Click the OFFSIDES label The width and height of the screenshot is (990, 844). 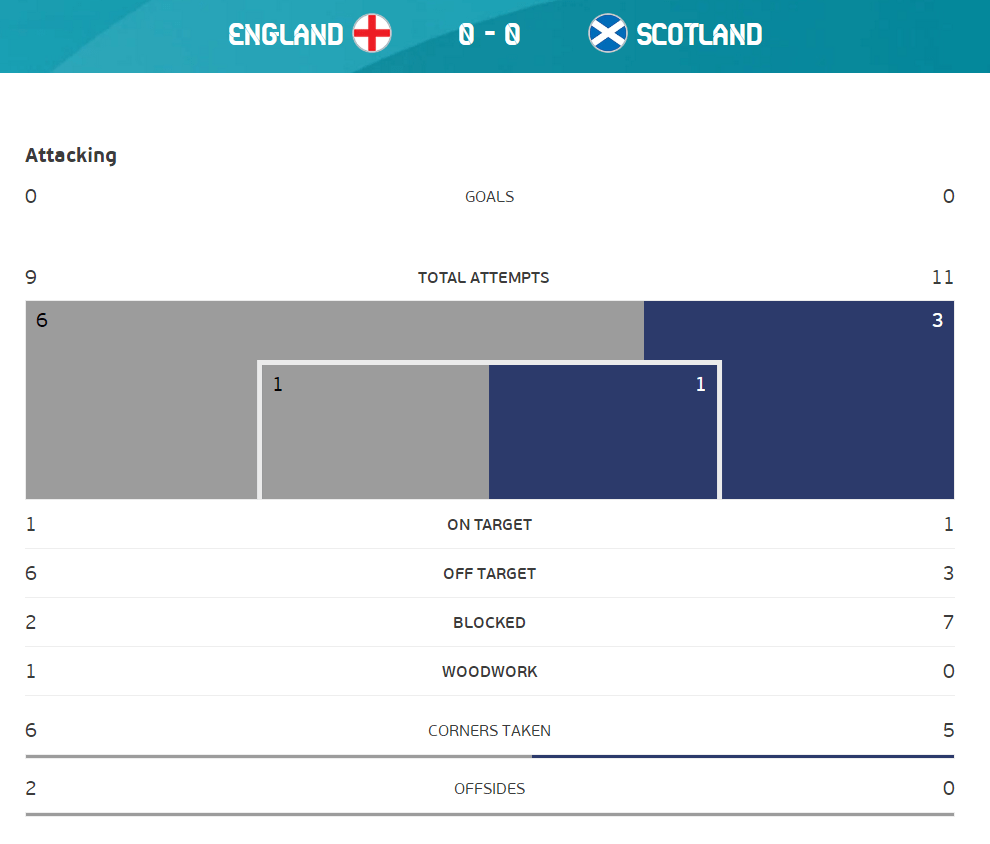click(x=489, y=789)
